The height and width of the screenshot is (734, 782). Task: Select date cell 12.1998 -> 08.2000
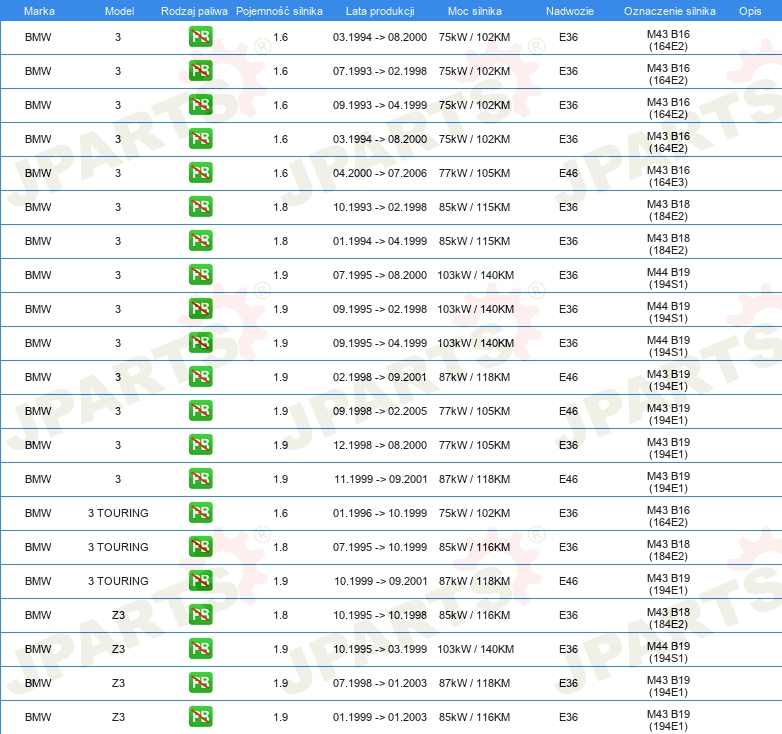380,445
